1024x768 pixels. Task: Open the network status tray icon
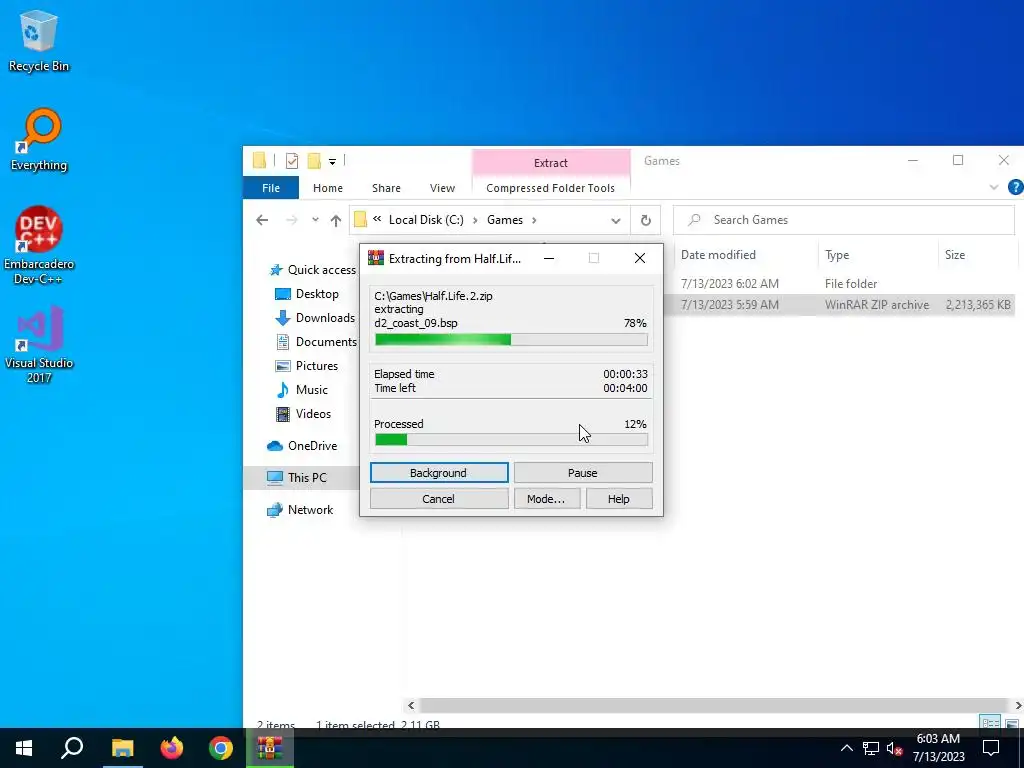871,748
